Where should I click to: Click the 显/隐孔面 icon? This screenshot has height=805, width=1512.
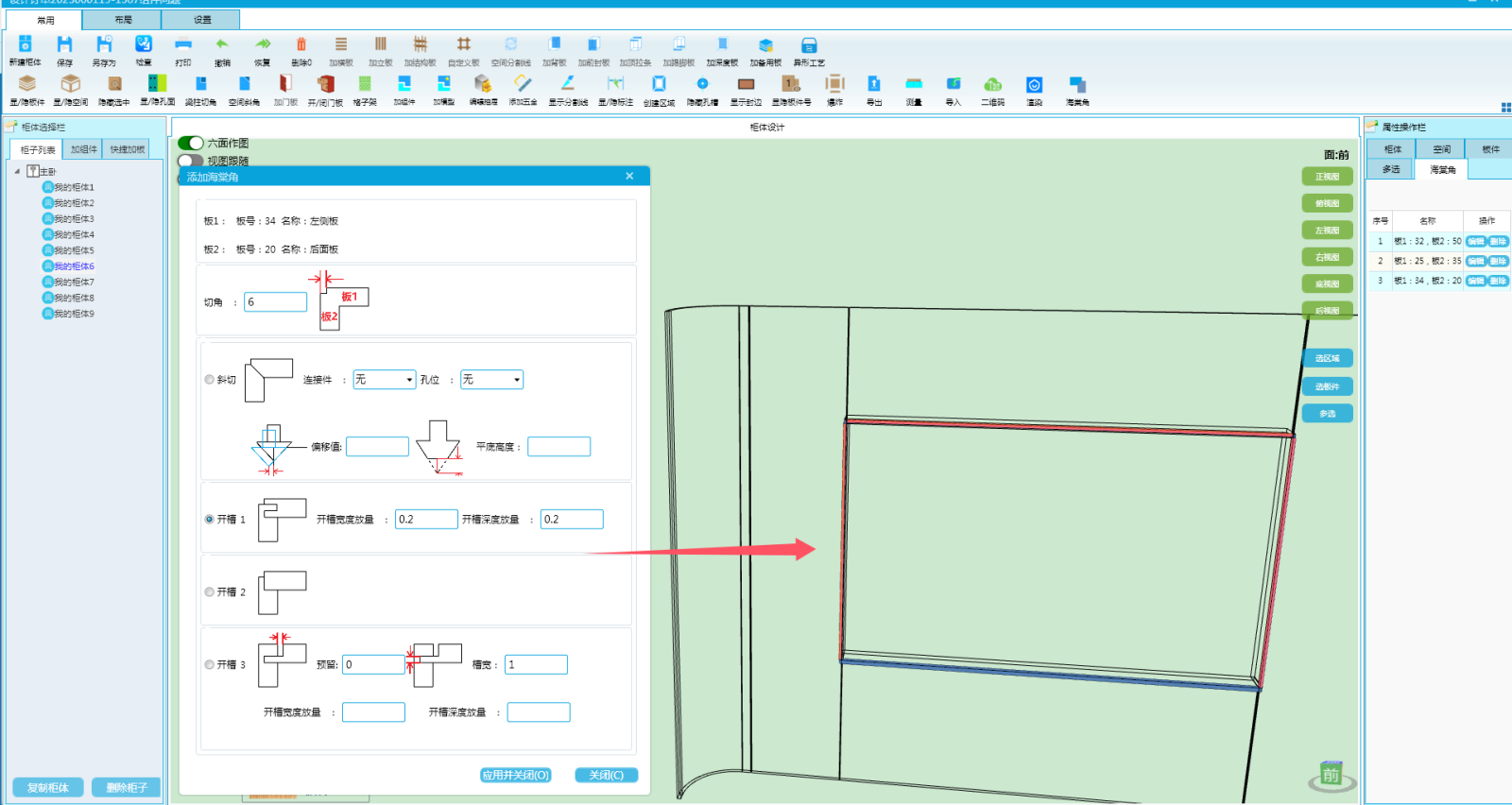coord(158,84)
